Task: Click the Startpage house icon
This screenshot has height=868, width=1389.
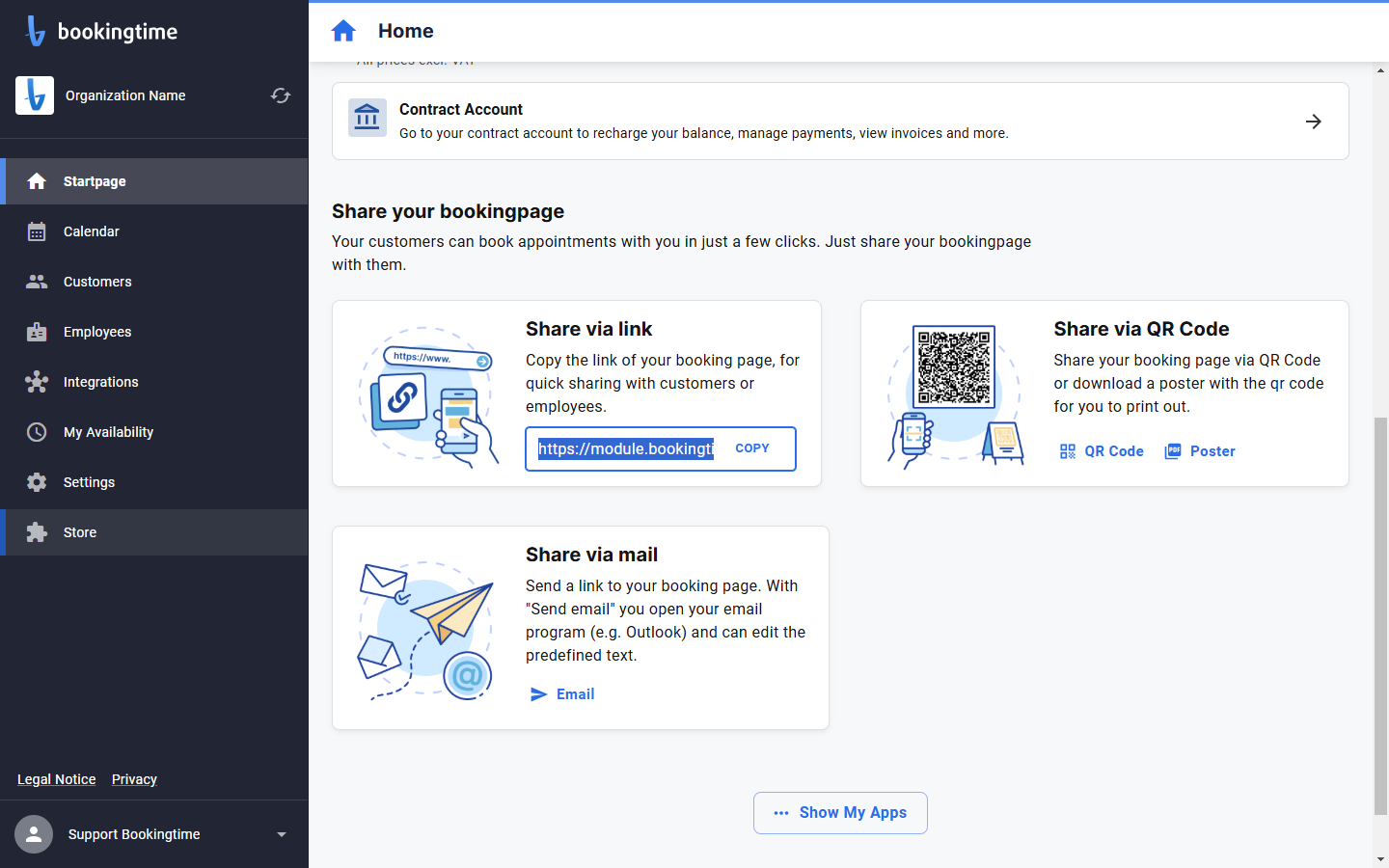Action: pos(37,181)
